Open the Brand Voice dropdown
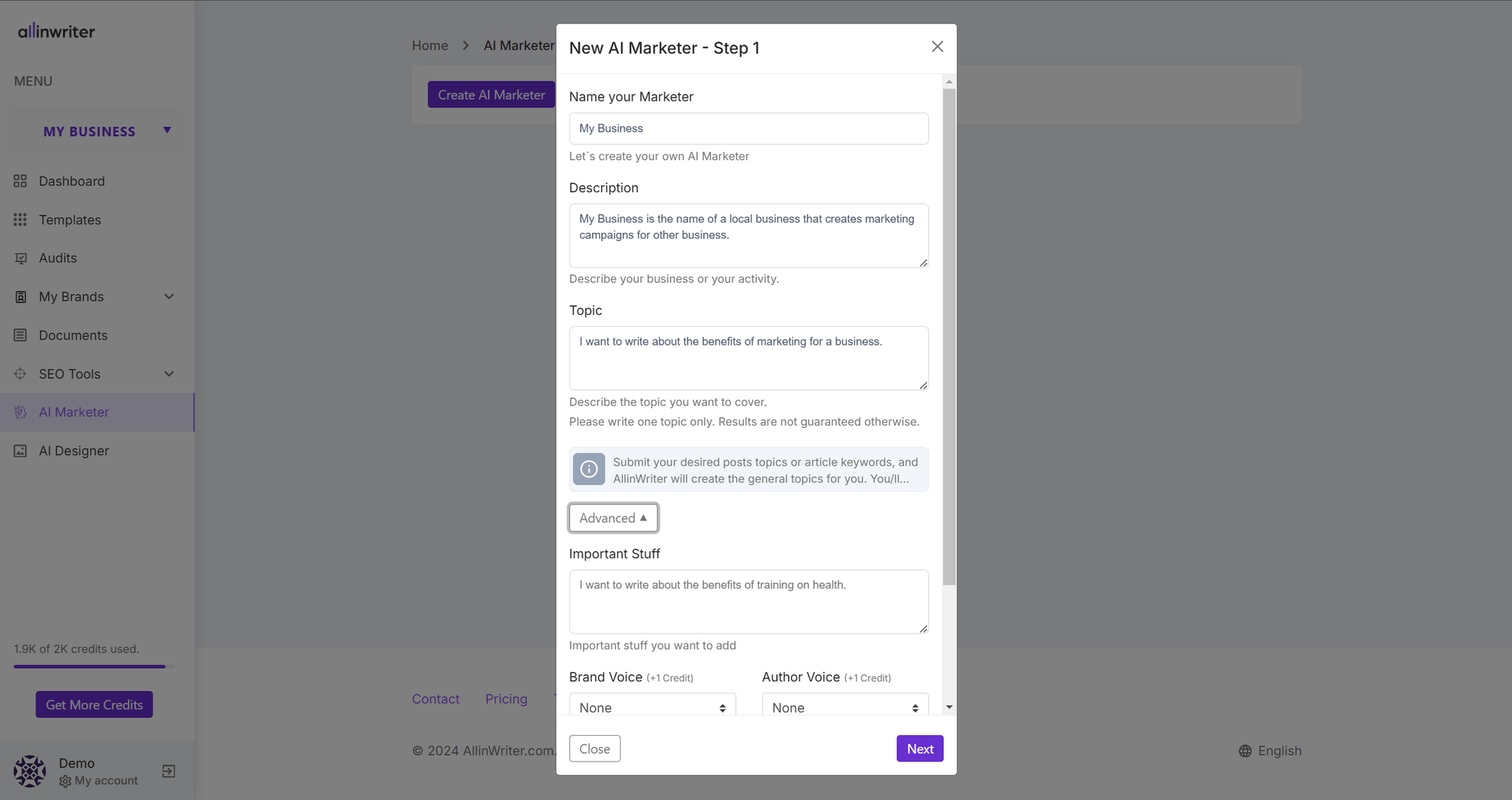 click(x=652, y=707)
